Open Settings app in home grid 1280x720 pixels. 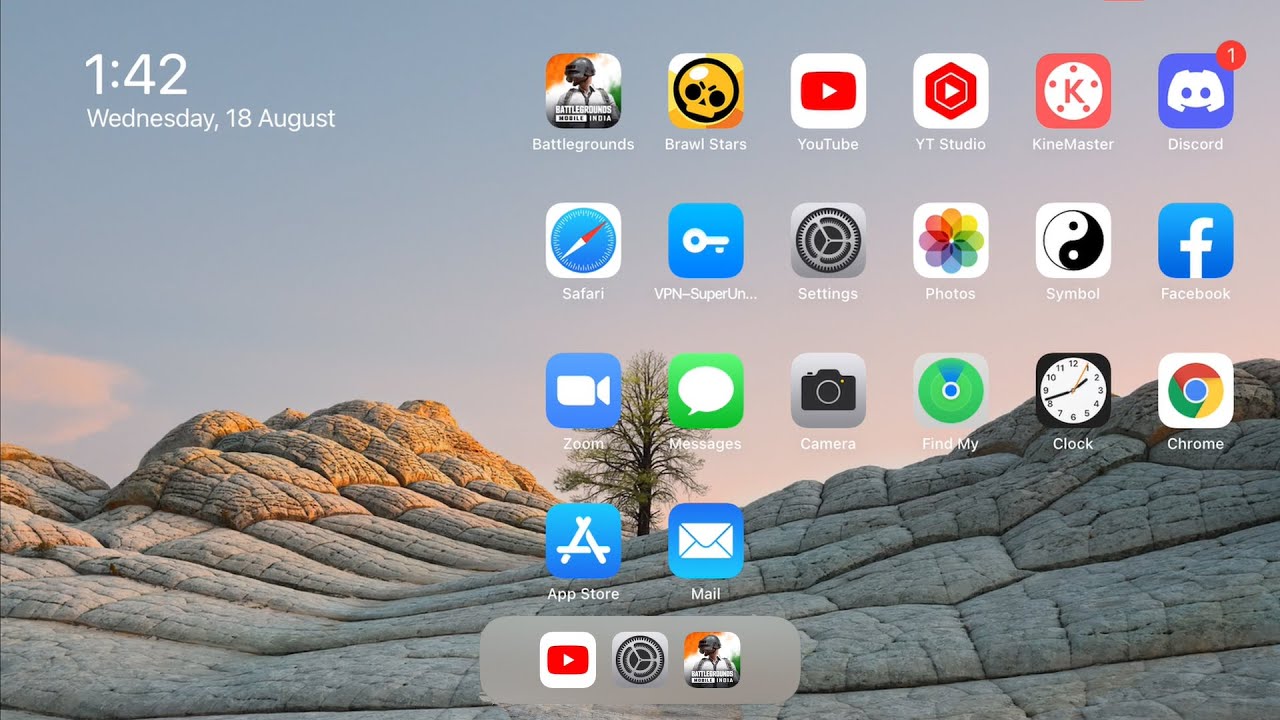coord(828,241)
